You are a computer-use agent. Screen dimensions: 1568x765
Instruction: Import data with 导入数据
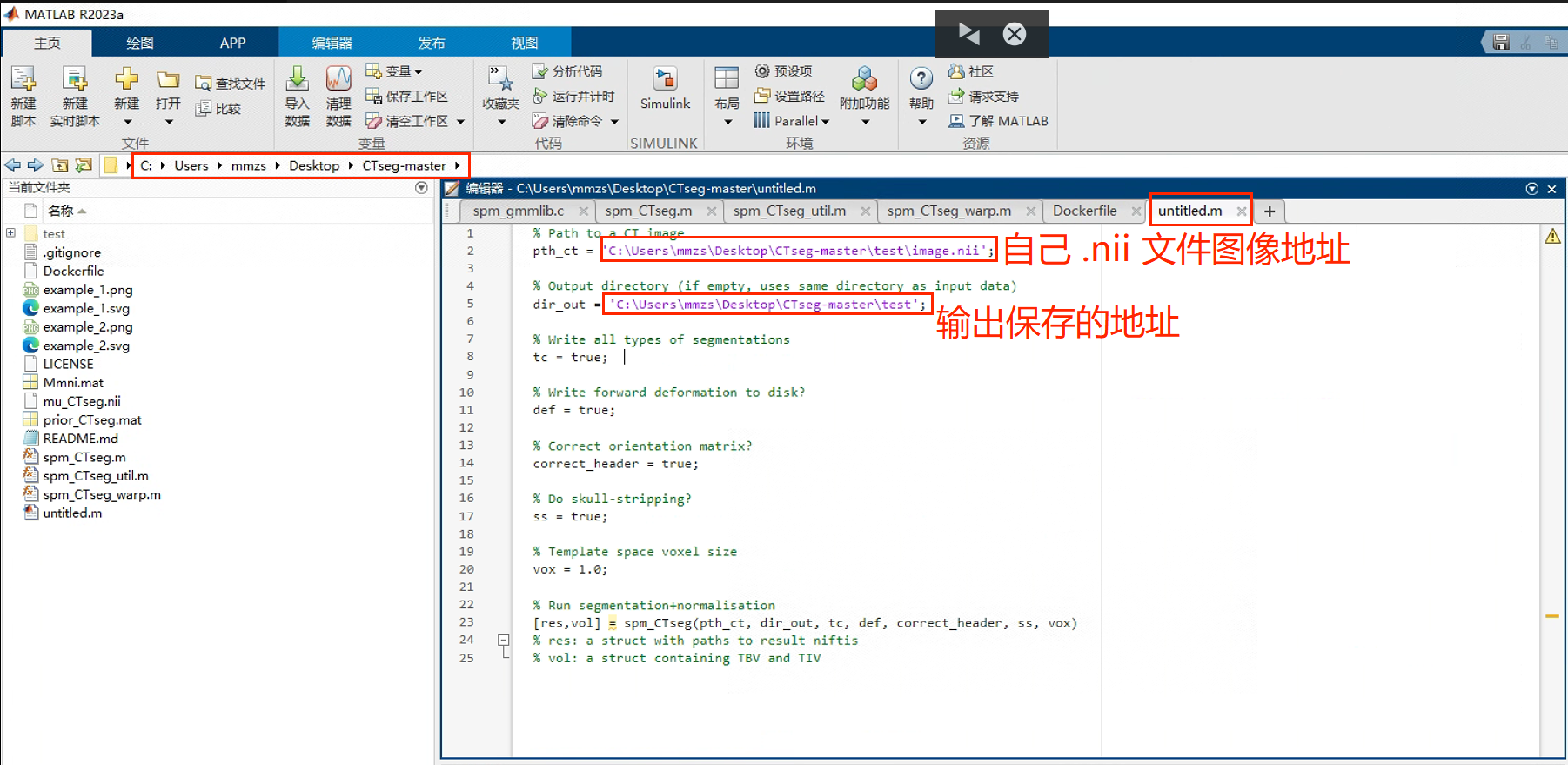(298, 97)
